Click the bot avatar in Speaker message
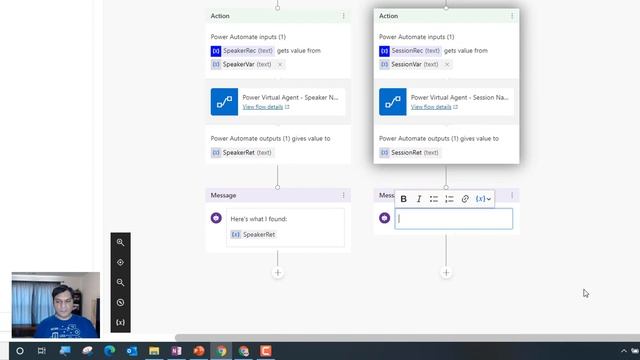 (x=216, y=218)
